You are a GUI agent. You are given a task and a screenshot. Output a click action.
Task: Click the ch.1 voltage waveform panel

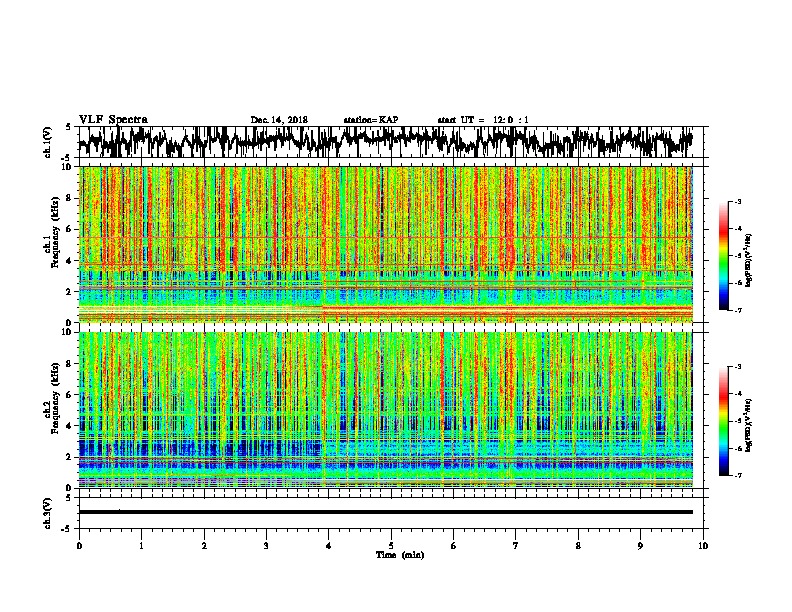391,142
